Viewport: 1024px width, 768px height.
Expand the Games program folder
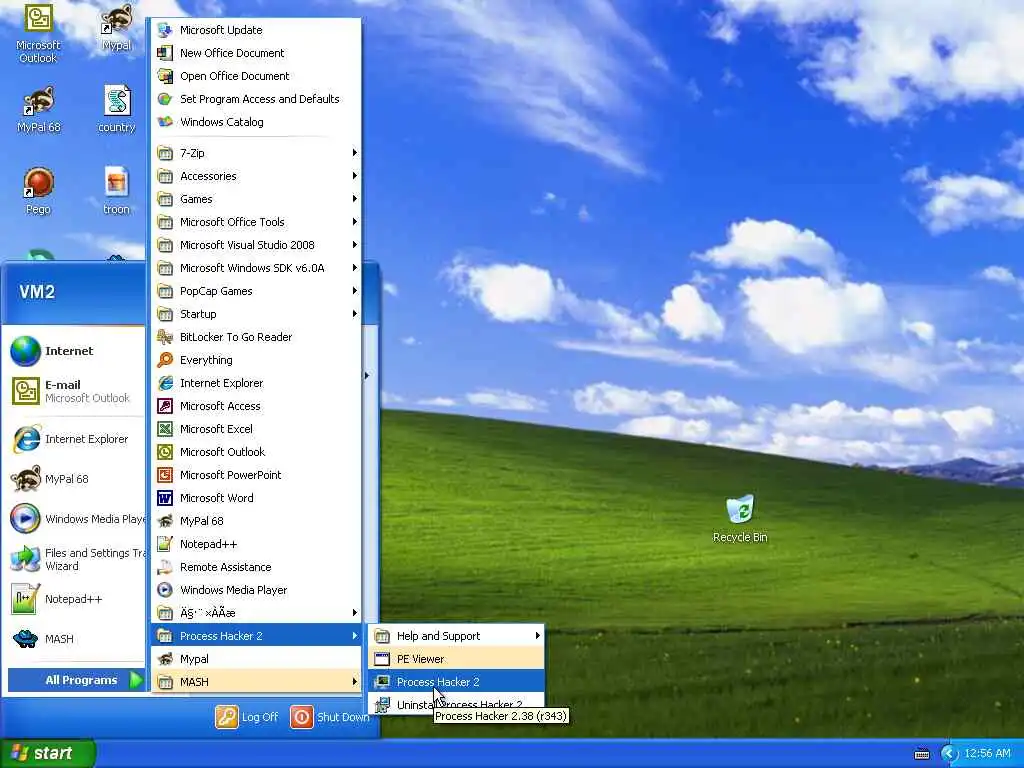(256, 199)
